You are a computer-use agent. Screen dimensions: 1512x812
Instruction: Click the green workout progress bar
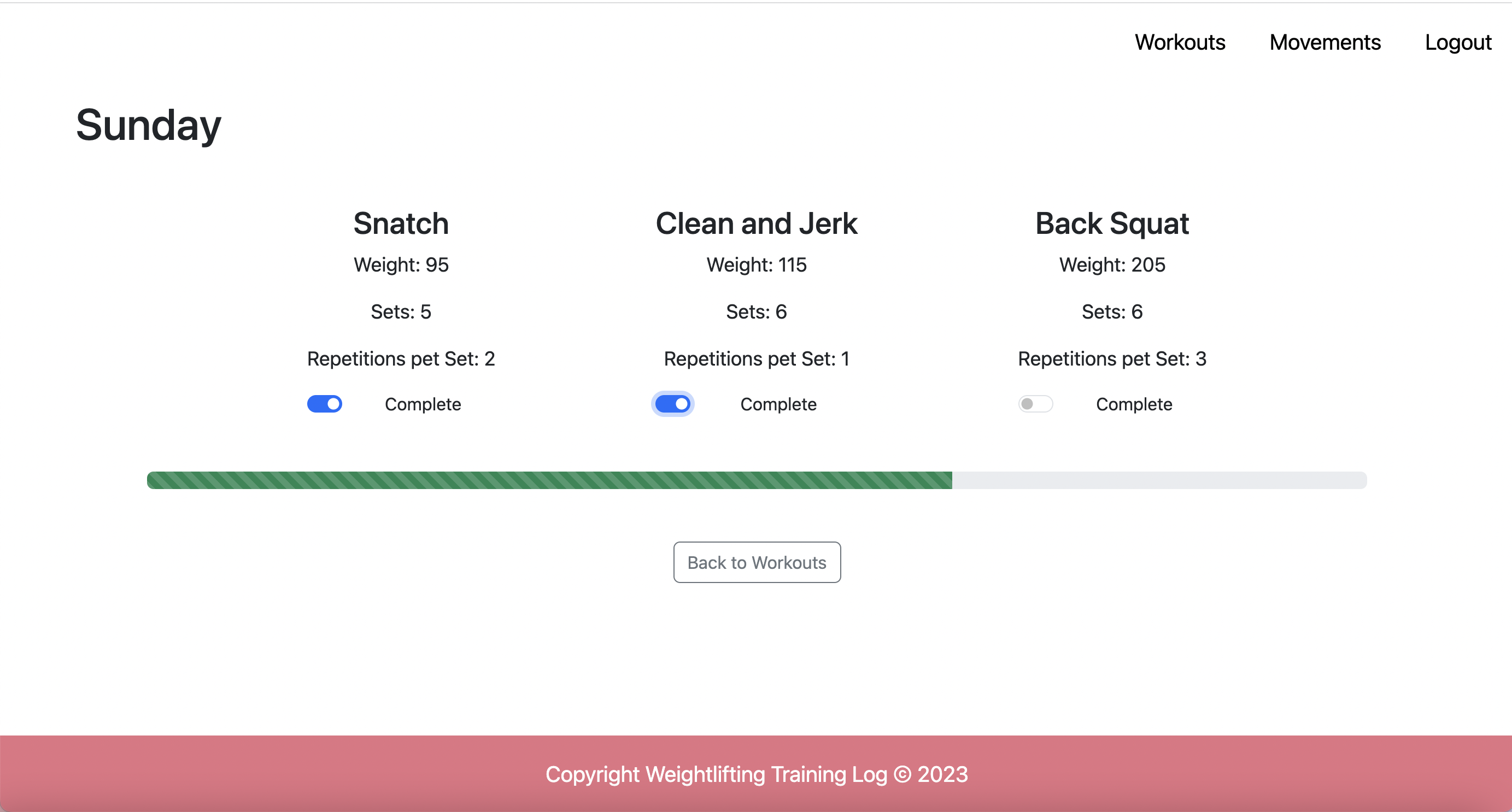click(x=549, y=480)
